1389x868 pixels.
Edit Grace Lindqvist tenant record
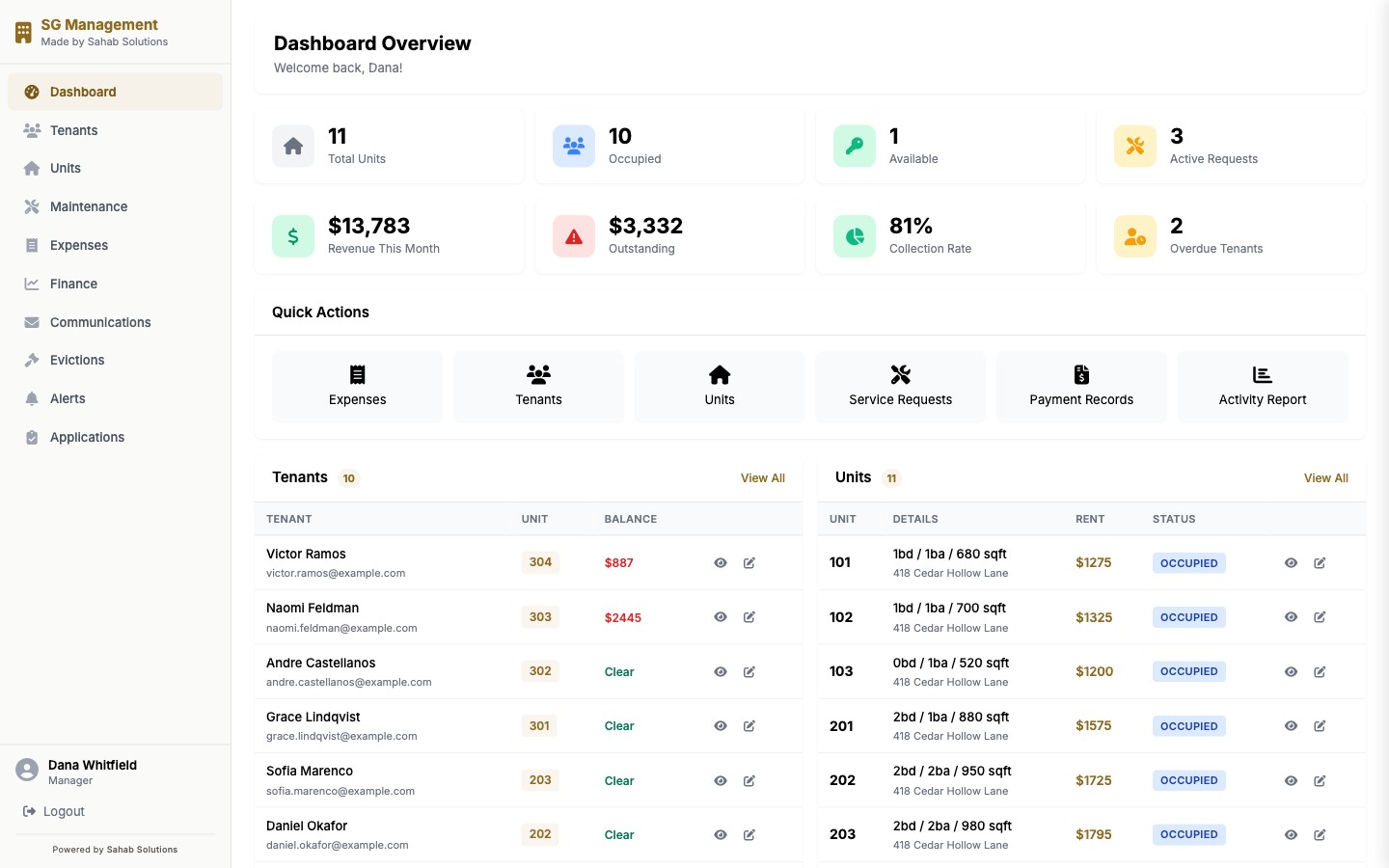point(749,726)
